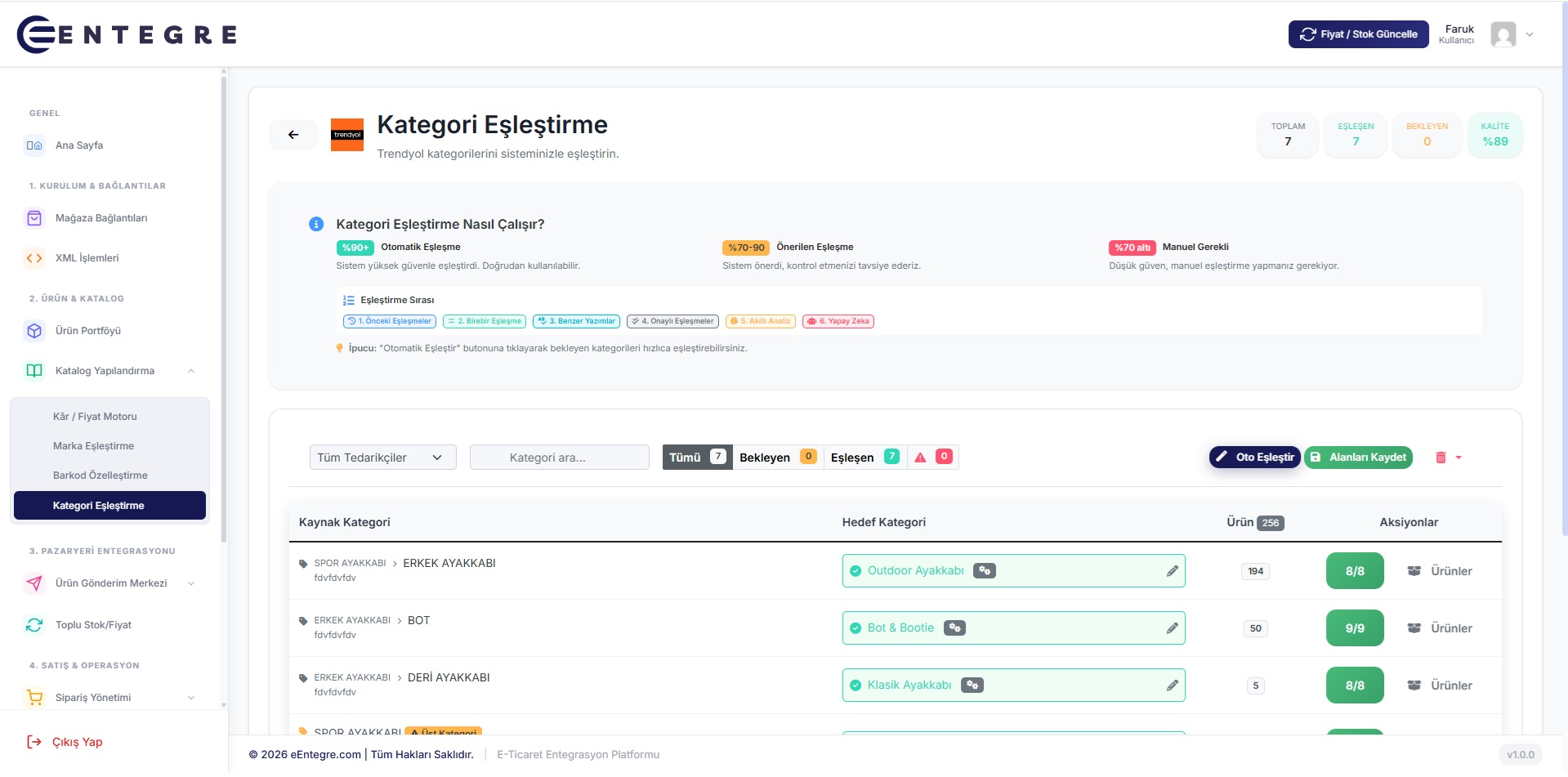This screenshot has height=777, width=1568.
Task: Click the 194 product count badge
Action: click(x=1255, y=571)
